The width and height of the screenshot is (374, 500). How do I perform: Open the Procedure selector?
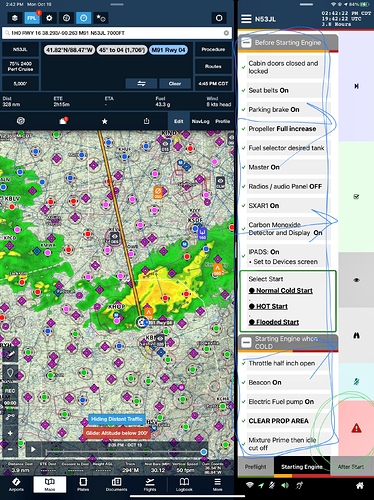point(213,49)
